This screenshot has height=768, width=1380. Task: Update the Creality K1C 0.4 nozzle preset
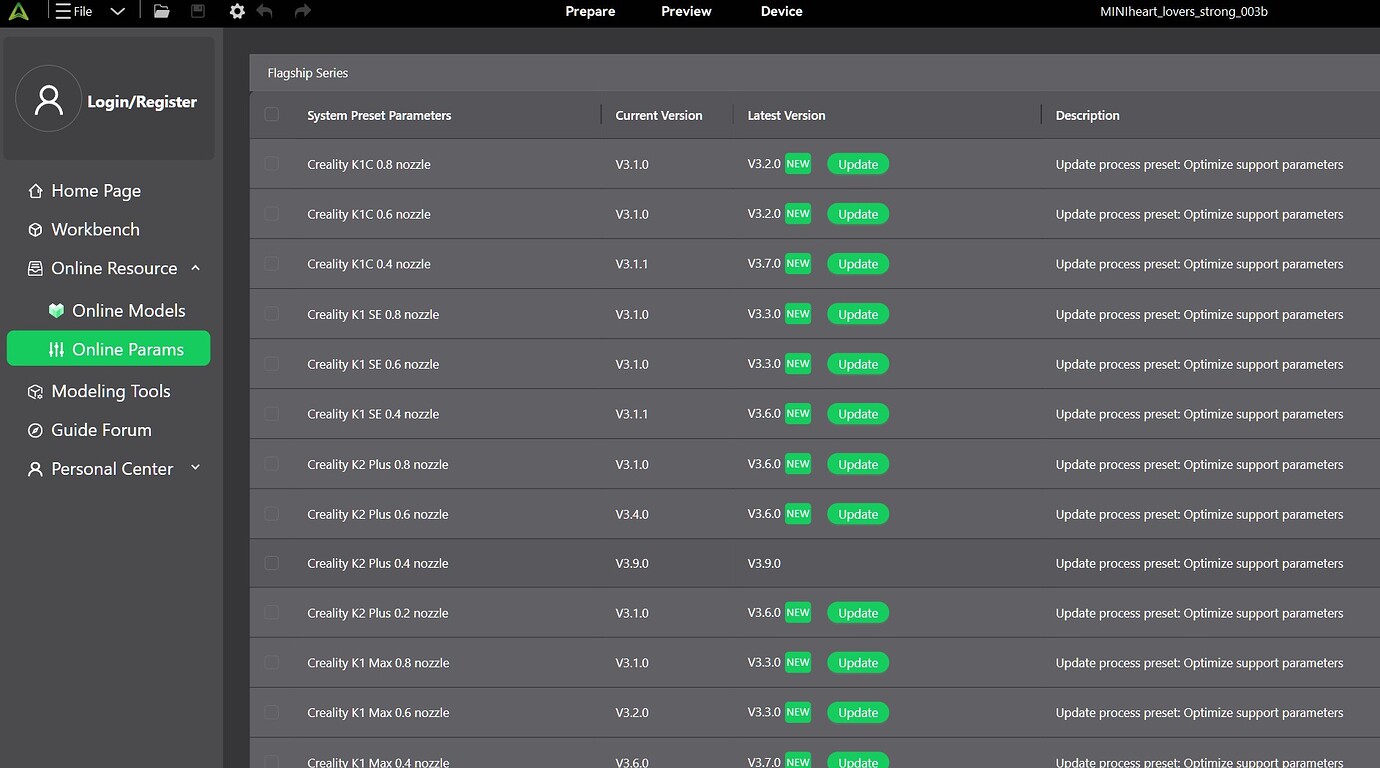point(857,264)
